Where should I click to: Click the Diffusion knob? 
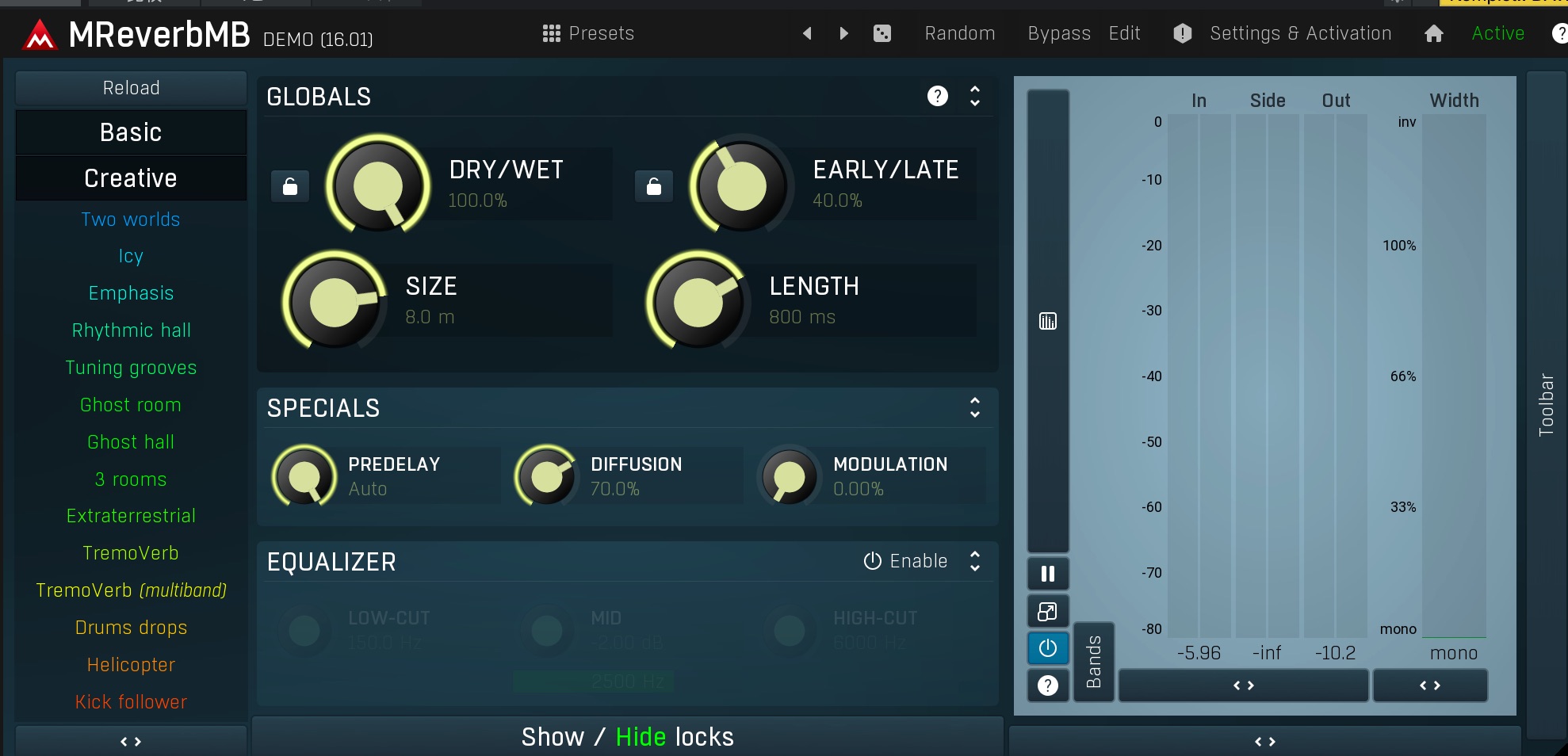point(546,476)
